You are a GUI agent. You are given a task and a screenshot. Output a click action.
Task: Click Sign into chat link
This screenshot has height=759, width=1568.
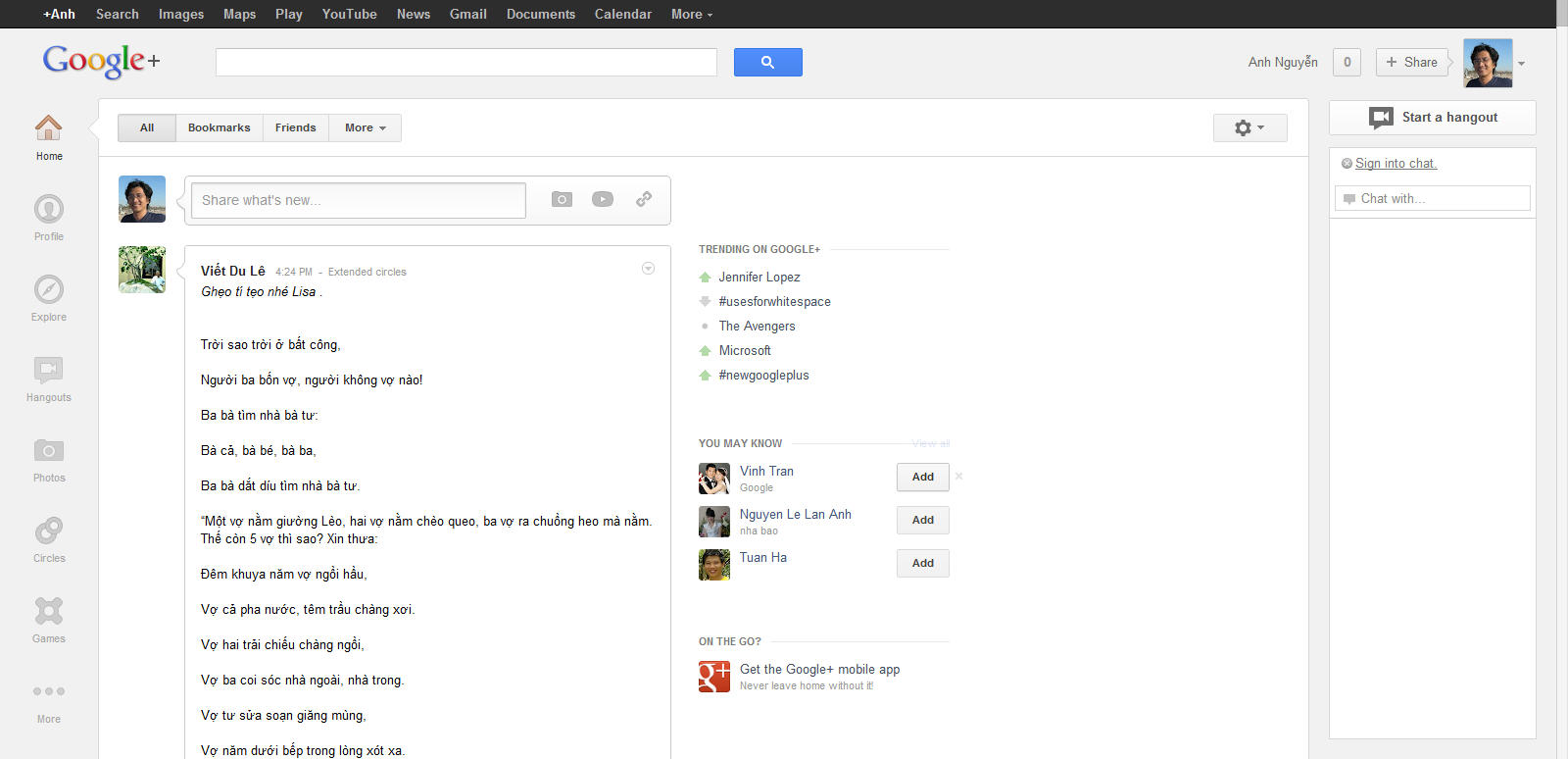pos(1396,164)
